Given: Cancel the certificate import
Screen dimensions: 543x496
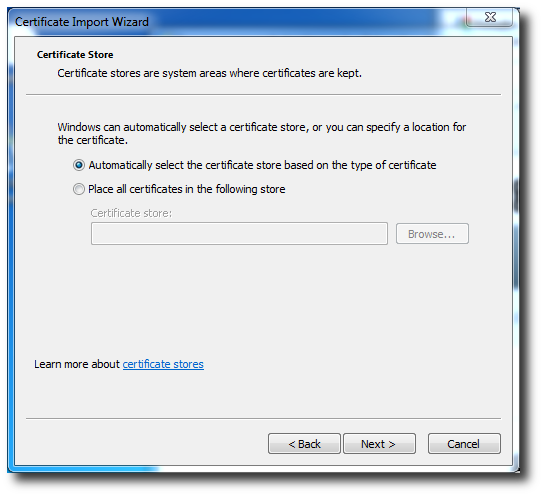Looking at the screenshot, I should 464,444.
